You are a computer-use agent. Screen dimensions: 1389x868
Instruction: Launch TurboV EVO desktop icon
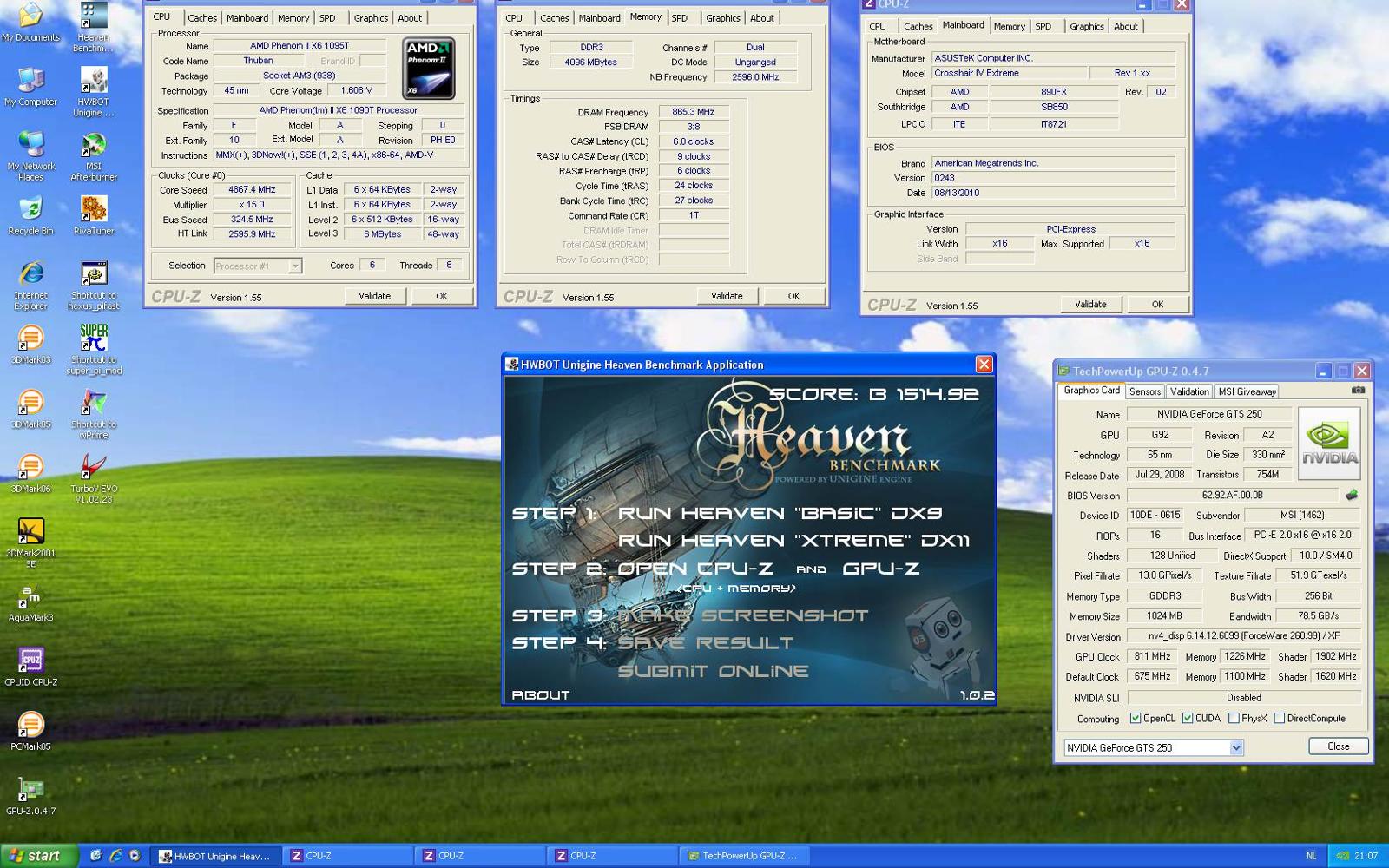click(93, 478)
